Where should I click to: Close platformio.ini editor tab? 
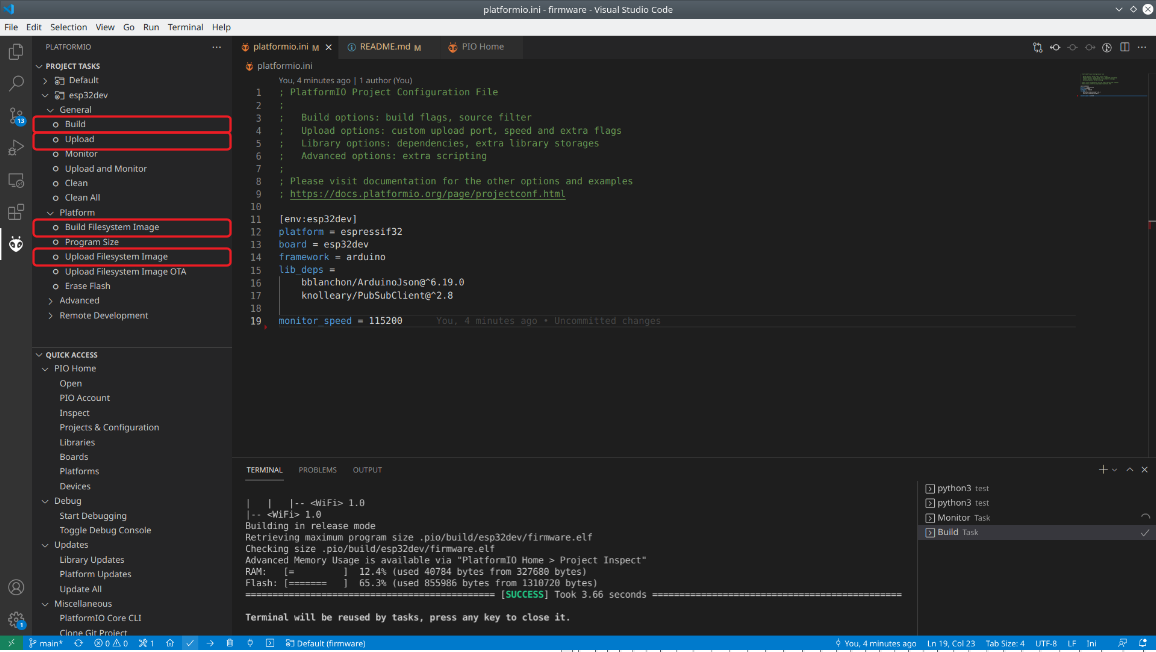pos(329,47)
